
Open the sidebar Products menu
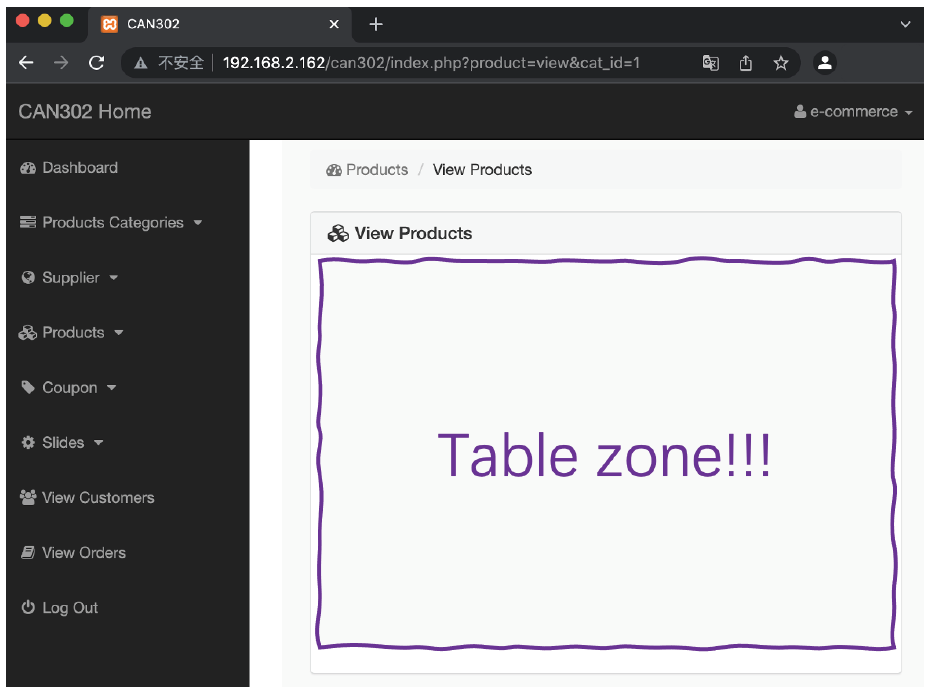(71, 333)
